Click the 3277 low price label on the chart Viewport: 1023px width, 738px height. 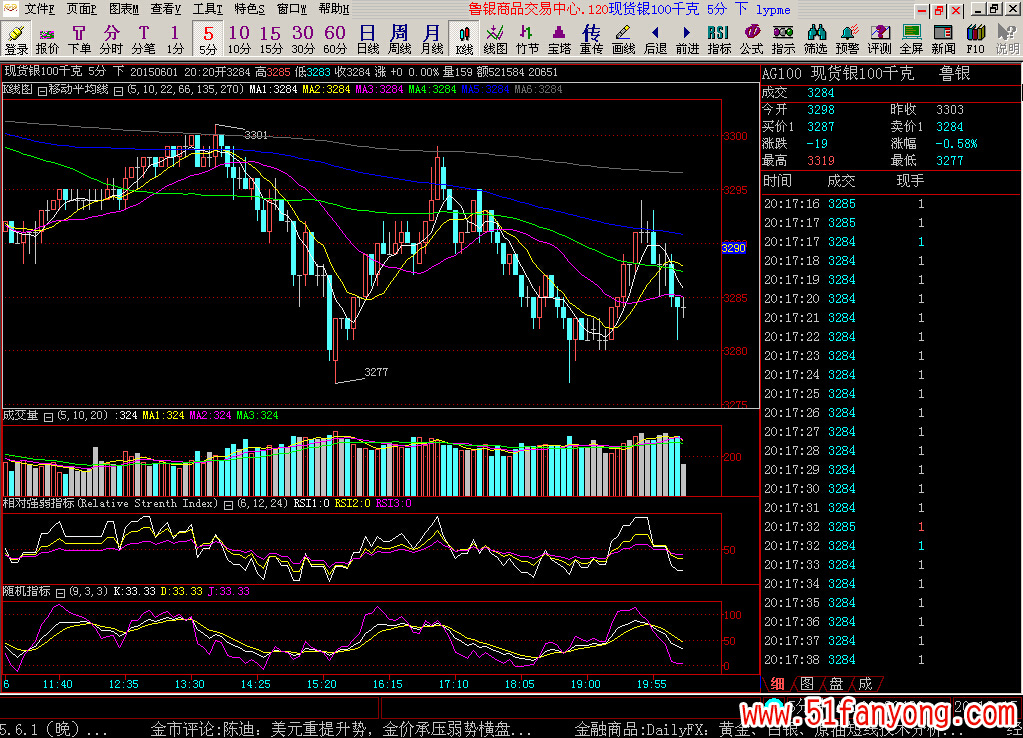click(376, 372)
